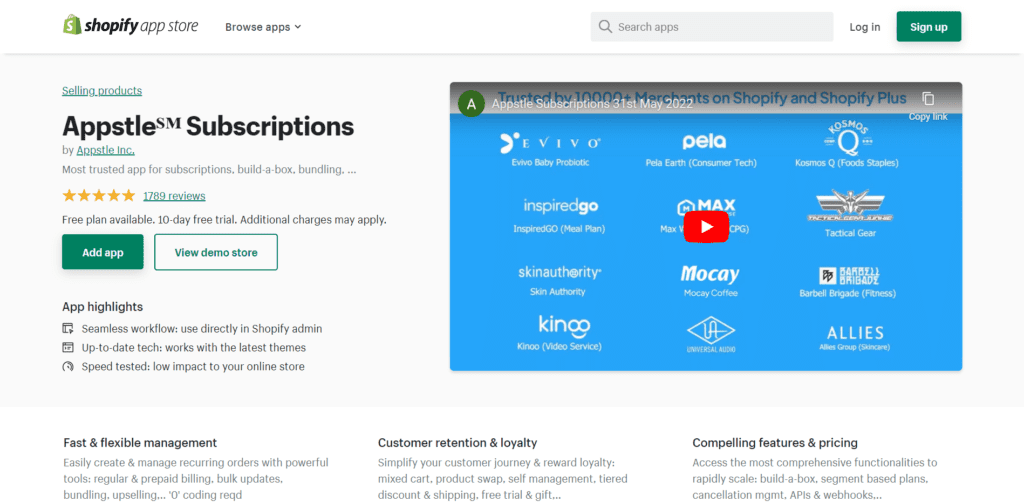Click the Copy link icon on video
This screenshot has width=1024, height=502.
click(928, 99)
